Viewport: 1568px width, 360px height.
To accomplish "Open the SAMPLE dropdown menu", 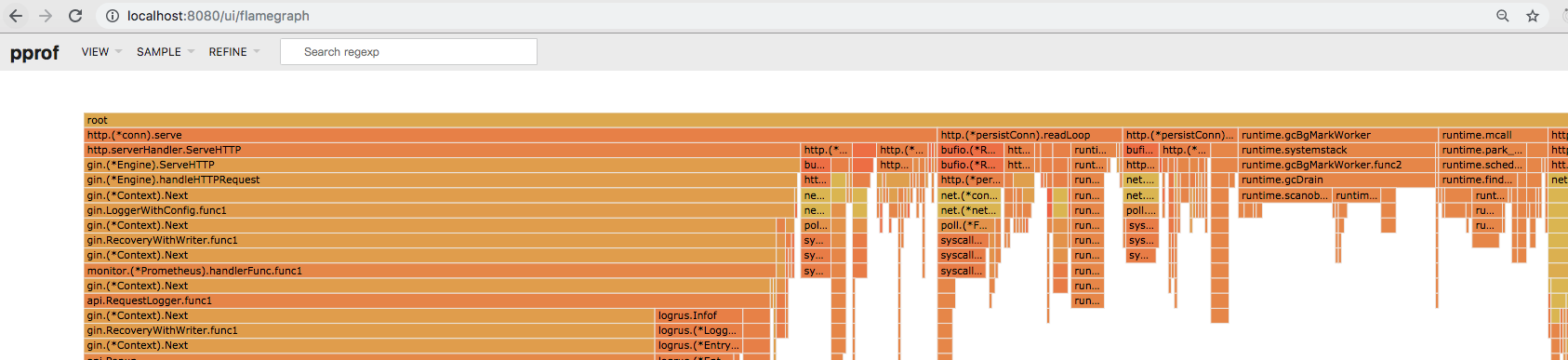I will pyautogui.click(x=166, y=52).
